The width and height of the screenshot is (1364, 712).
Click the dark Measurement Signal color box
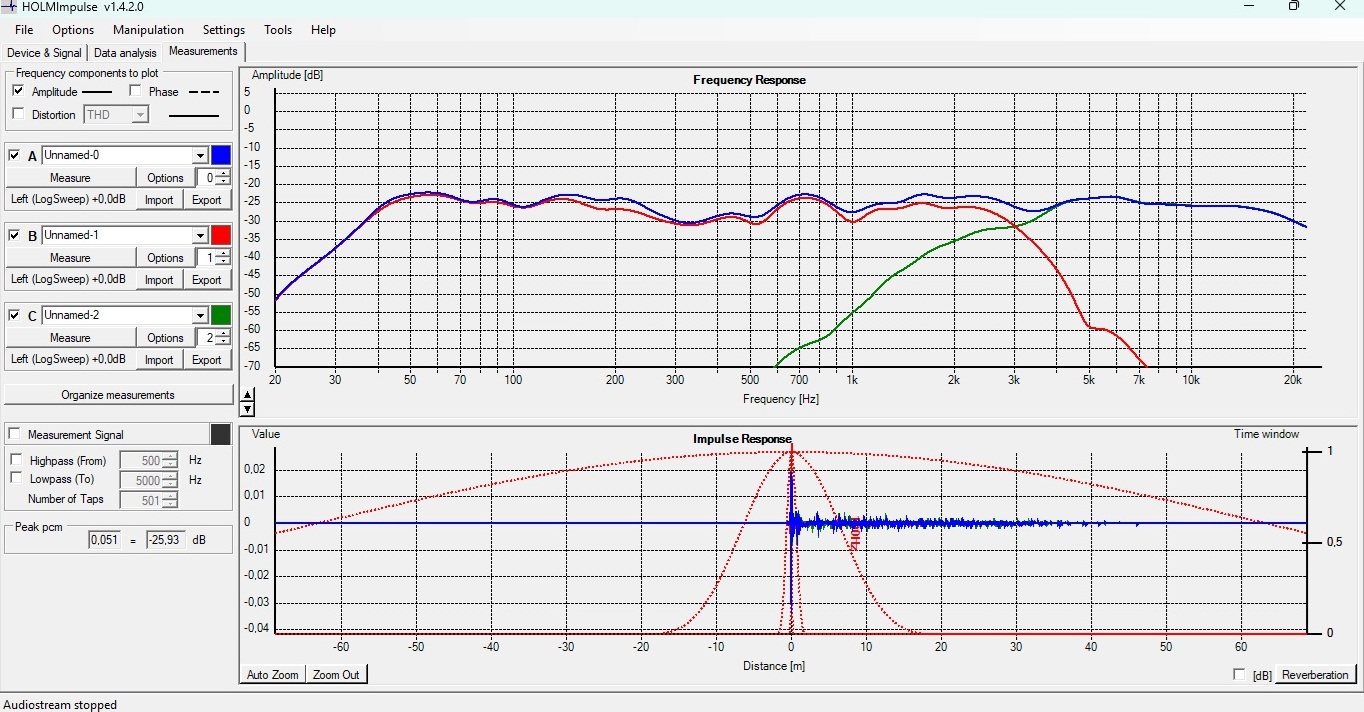[221, 434]
